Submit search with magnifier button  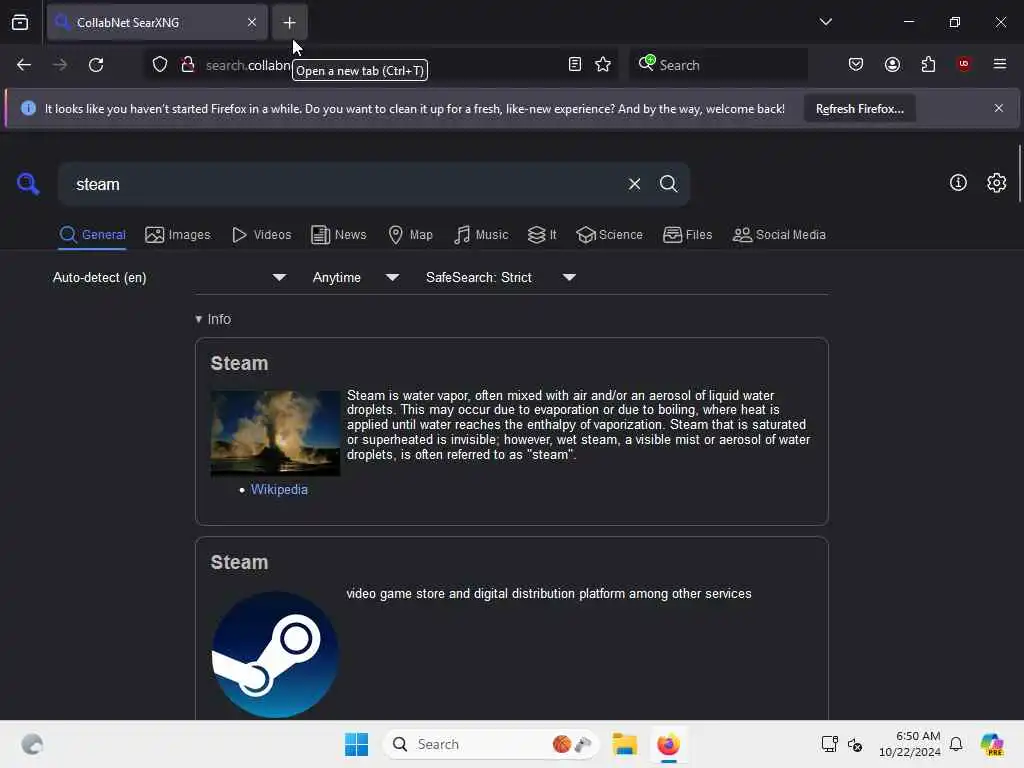click(668, 184)
